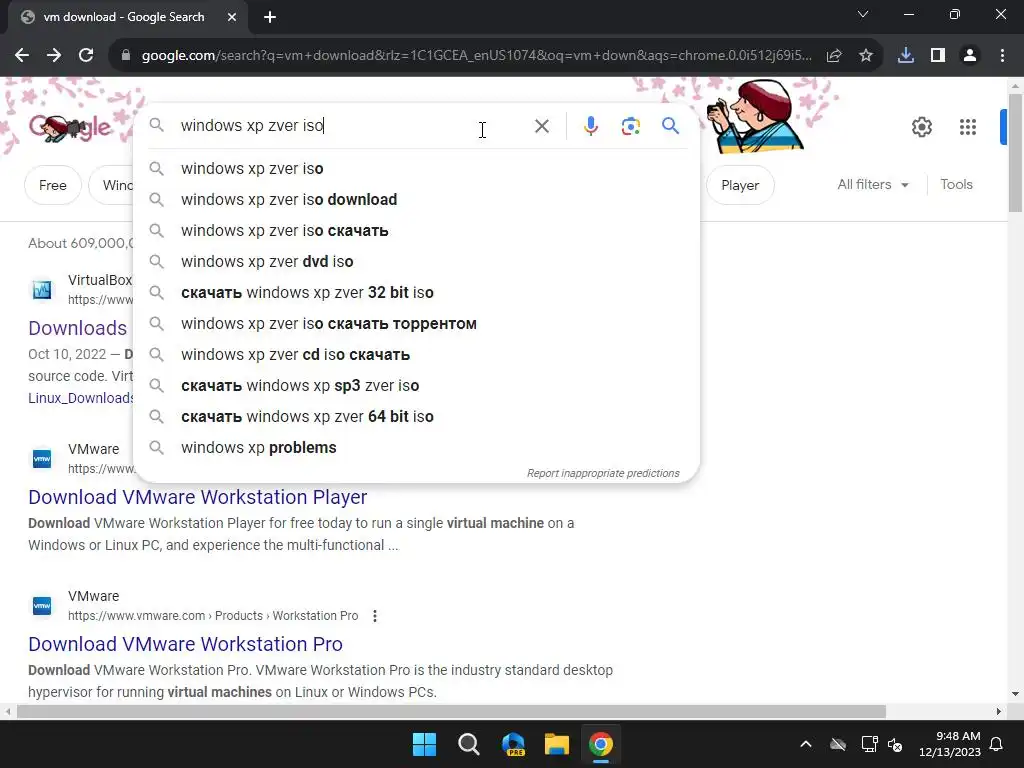This screenshot has width=1024, height=768.
Task: Choose suggestion "windows xp problems"
Action: pos(416,448)
